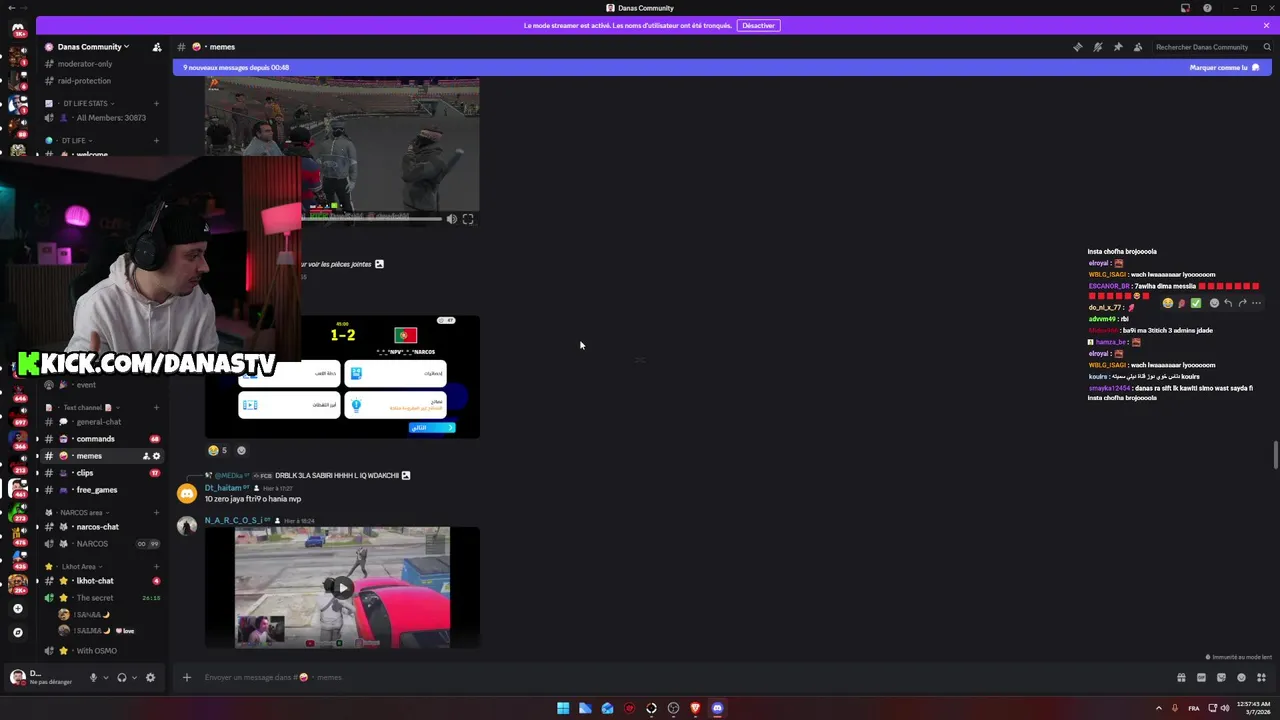Toggle notification settings bell in header
1280x720 pixels.
click(x=1097, y=47)
